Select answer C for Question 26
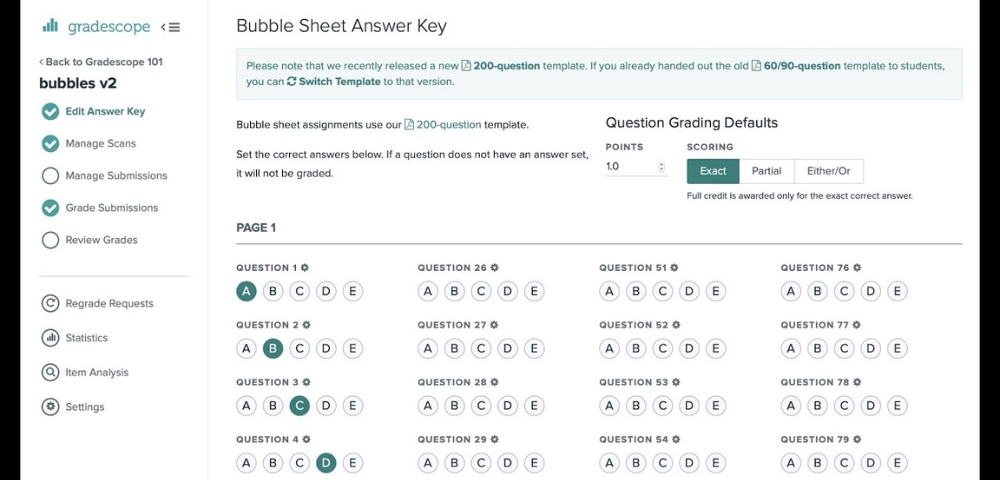The width and height of the screenshot is (1000, 480). [481, 291]
